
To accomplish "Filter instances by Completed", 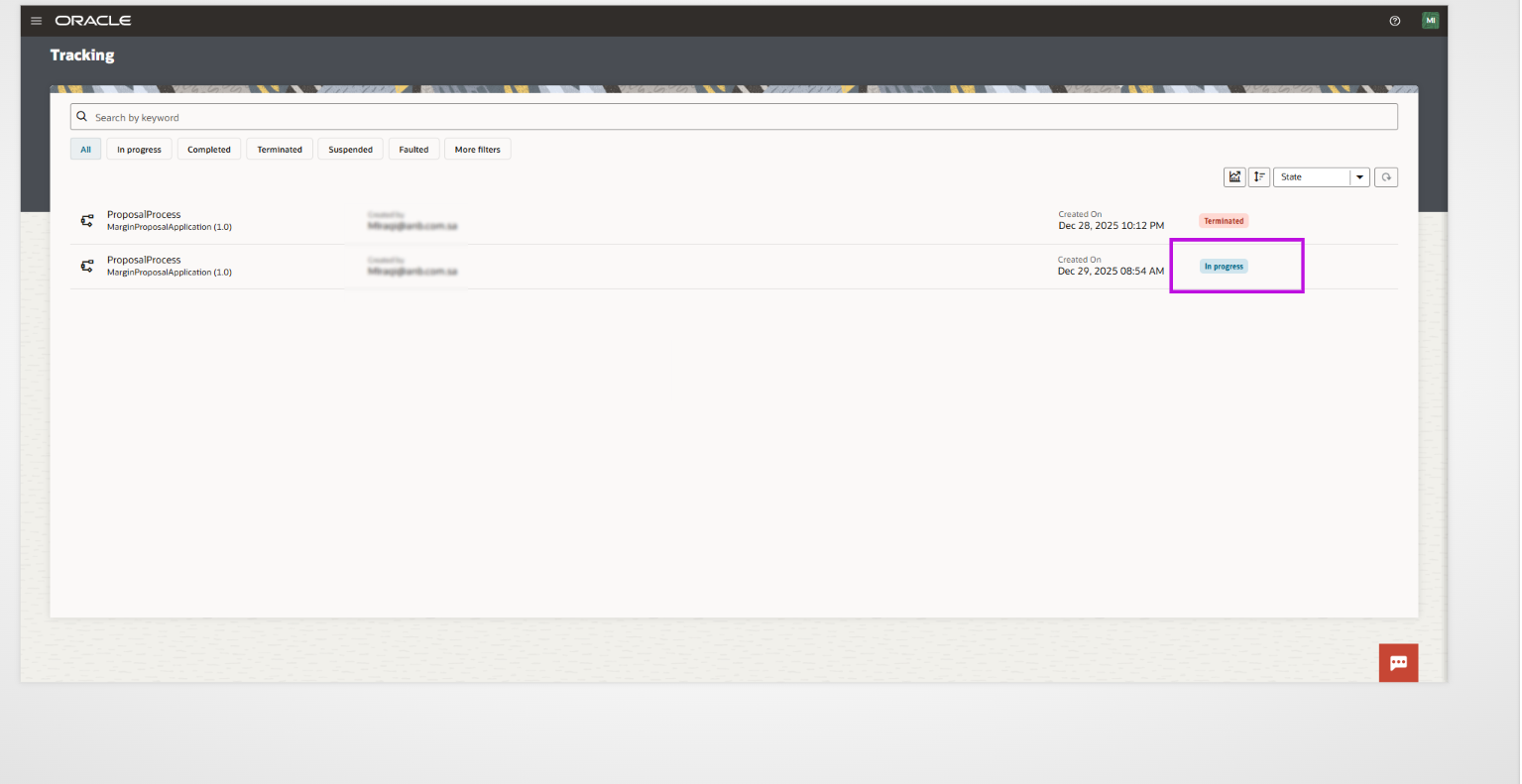I will (x=209, y=150).
